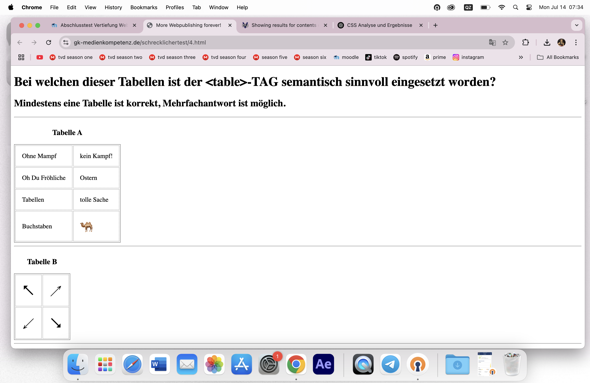Open the tvd season four bookmark
This screenshot has width=590, height=383.
coord(224,57)
